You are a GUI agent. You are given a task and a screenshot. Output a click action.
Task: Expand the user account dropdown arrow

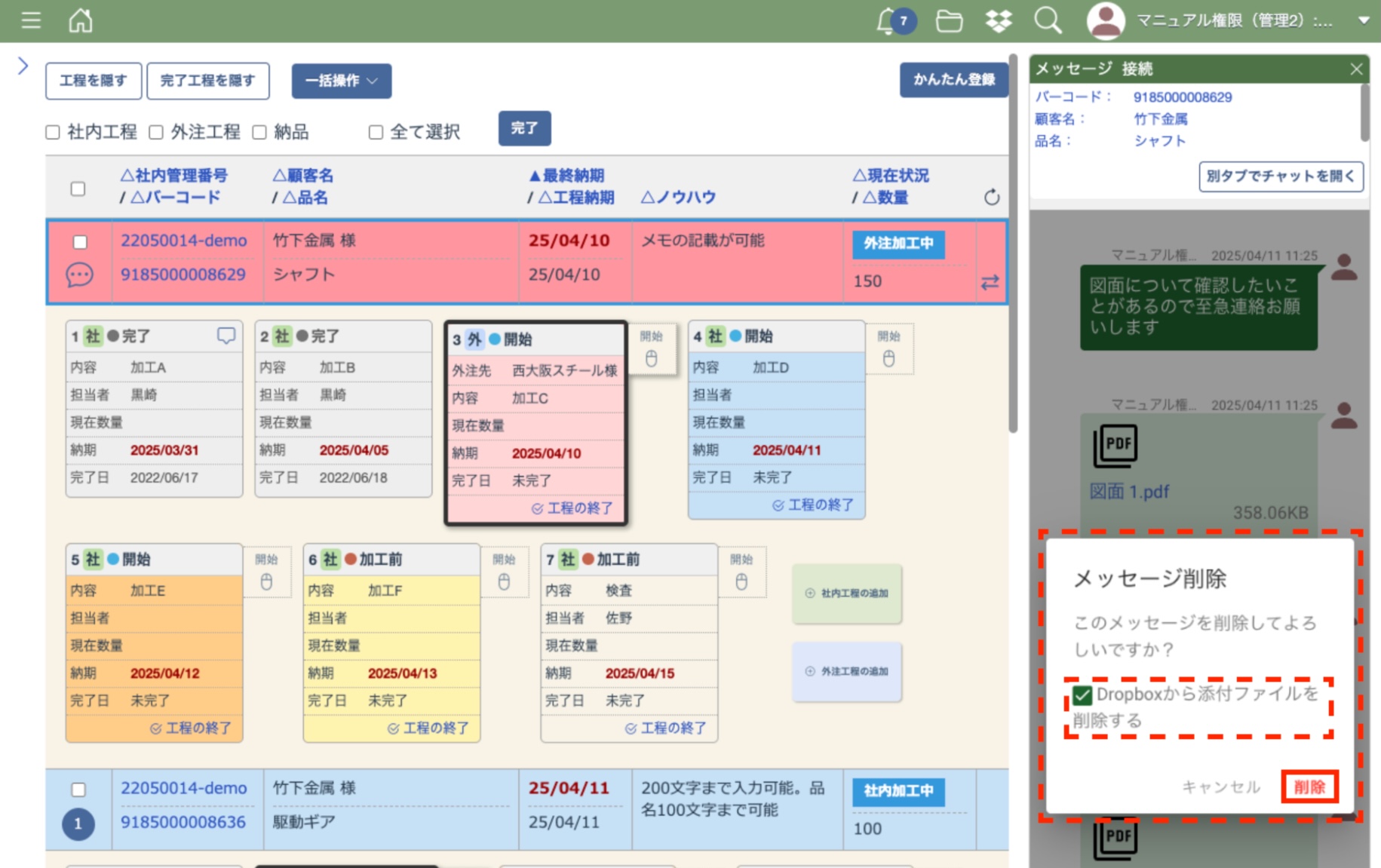1363,21
